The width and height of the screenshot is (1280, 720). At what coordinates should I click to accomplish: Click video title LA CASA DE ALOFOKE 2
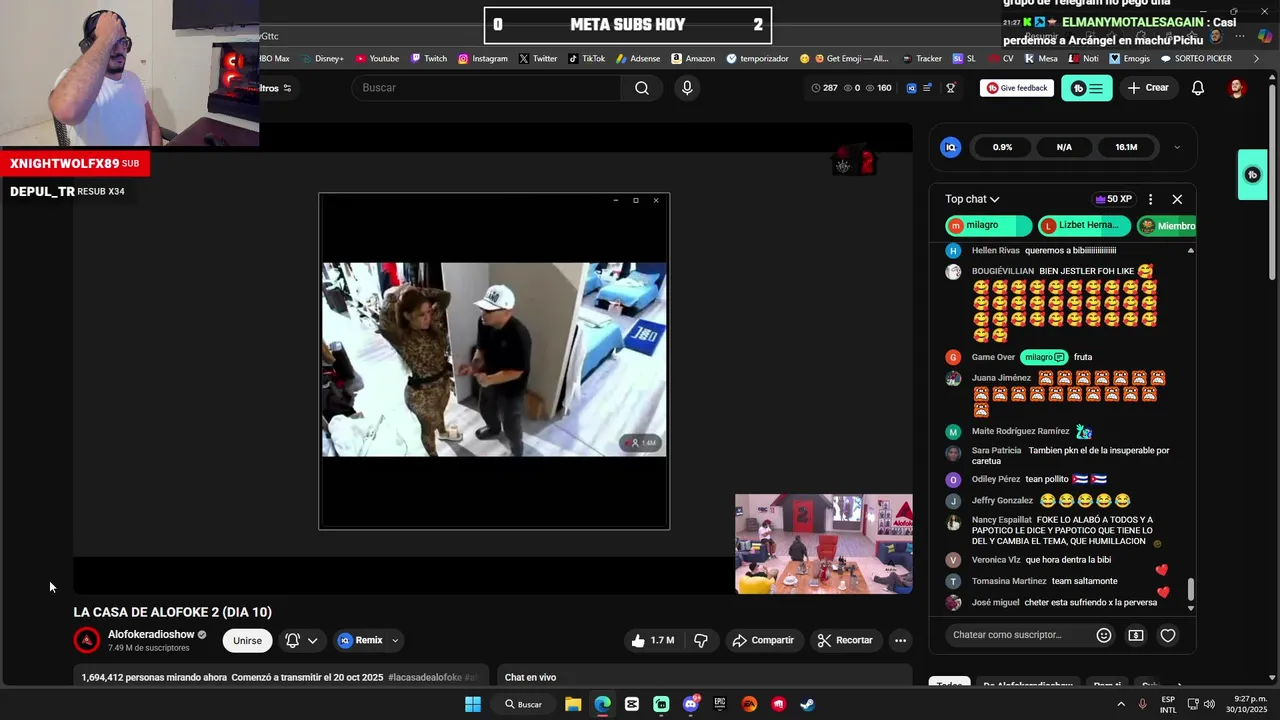172,612
